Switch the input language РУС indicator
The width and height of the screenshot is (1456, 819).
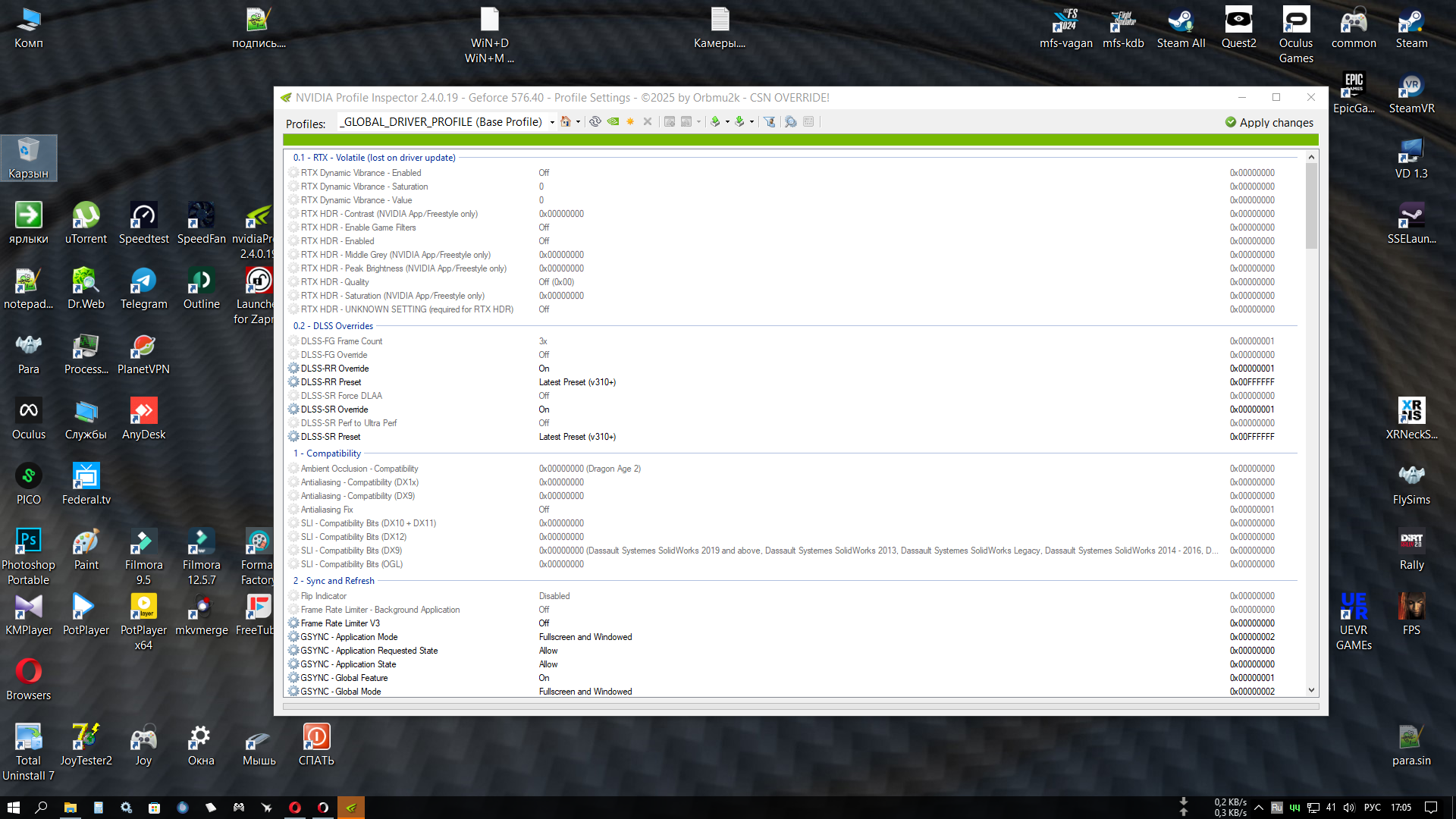(x=1373, y=808)
